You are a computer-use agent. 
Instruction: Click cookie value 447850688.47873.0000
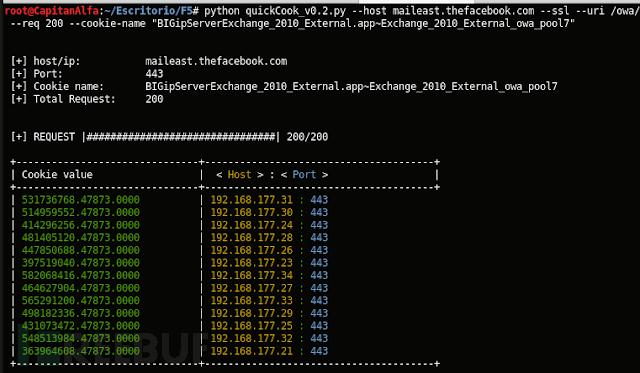tap(80, 250)
